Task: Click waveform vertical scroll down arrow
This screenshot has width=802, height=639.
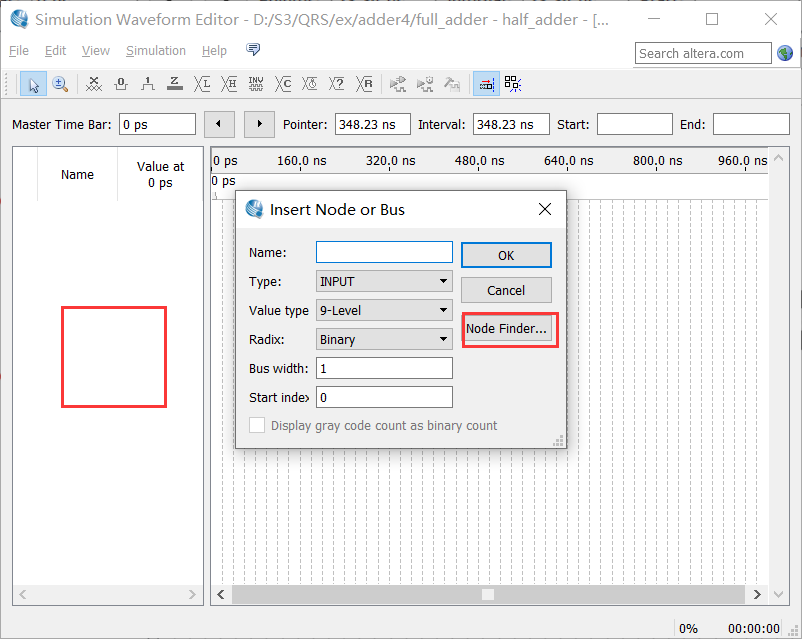Action: tap(778, 594)
